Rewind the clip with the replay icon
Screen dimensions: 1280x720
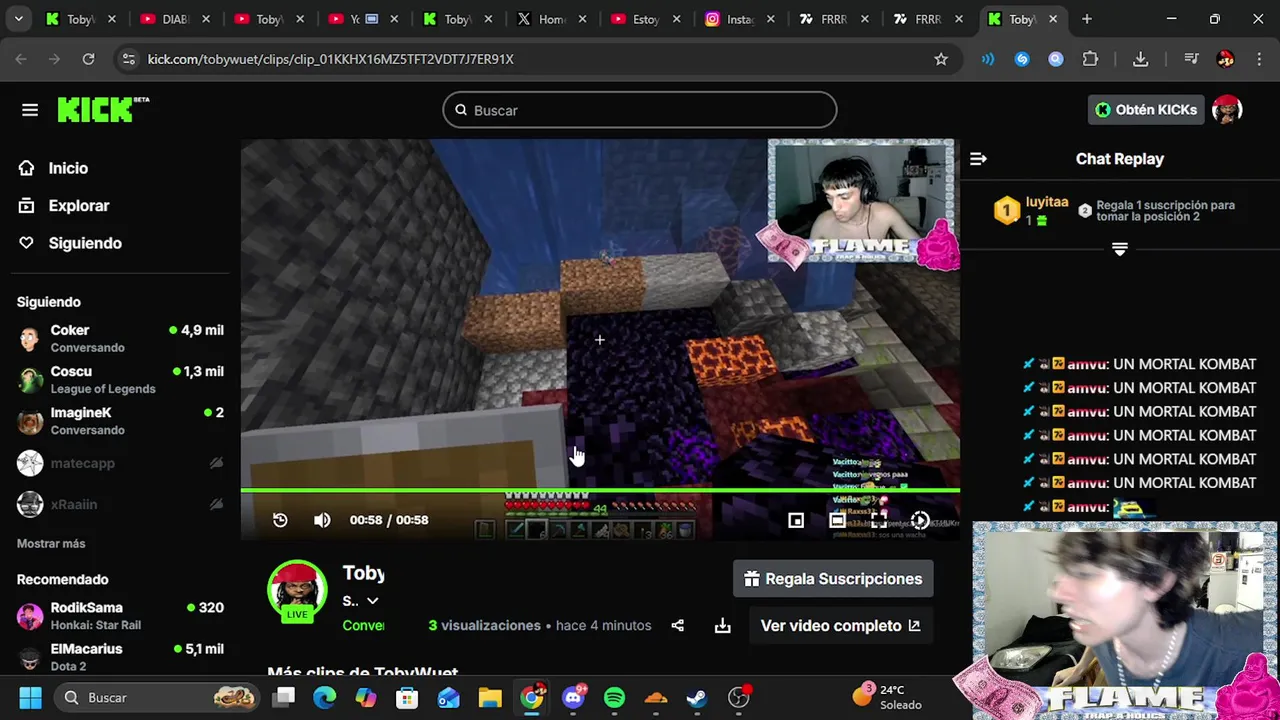point(280,520)
